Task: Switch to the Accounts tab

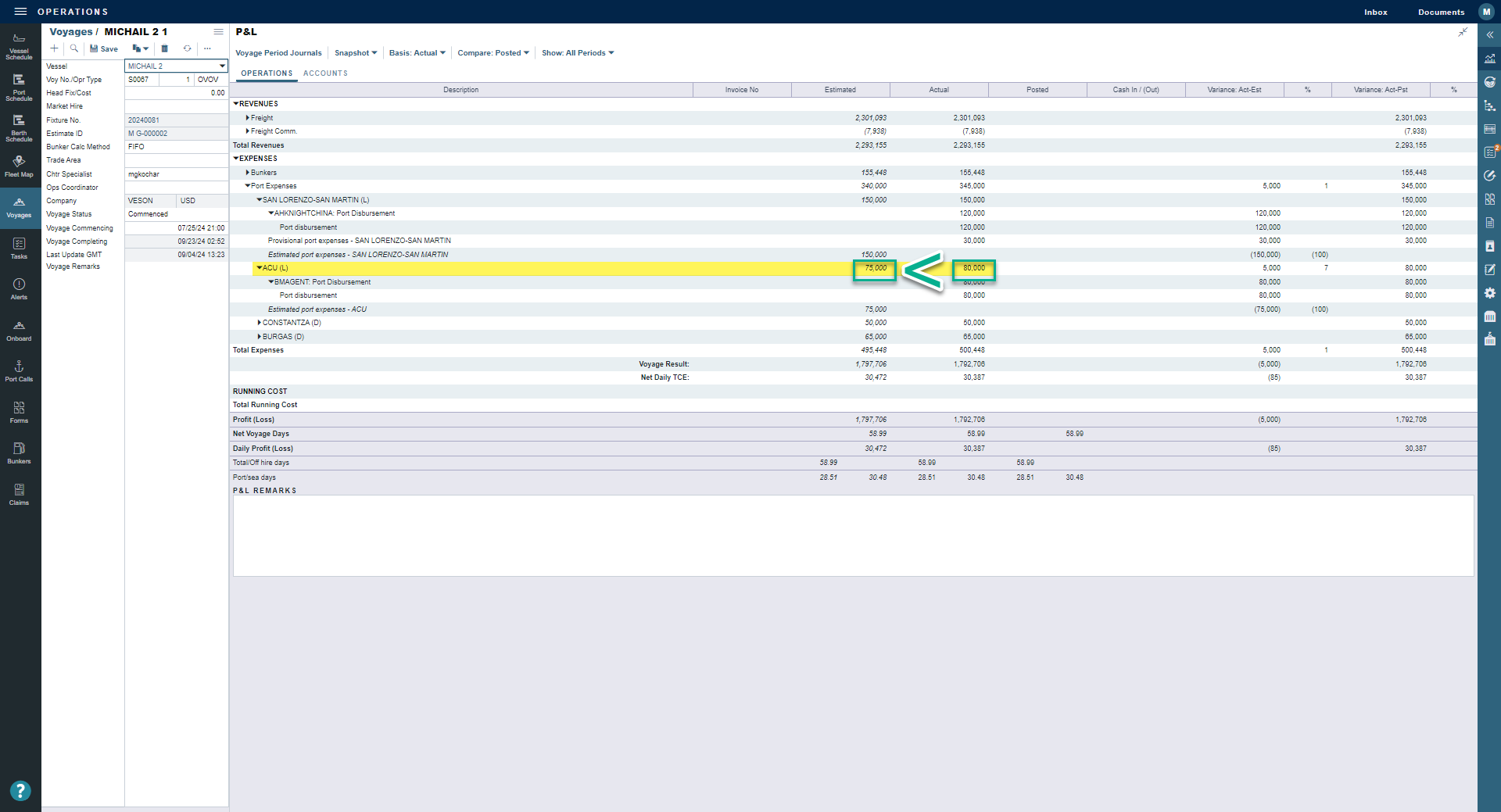Action: pyautogui.click(x=325, y=73)
